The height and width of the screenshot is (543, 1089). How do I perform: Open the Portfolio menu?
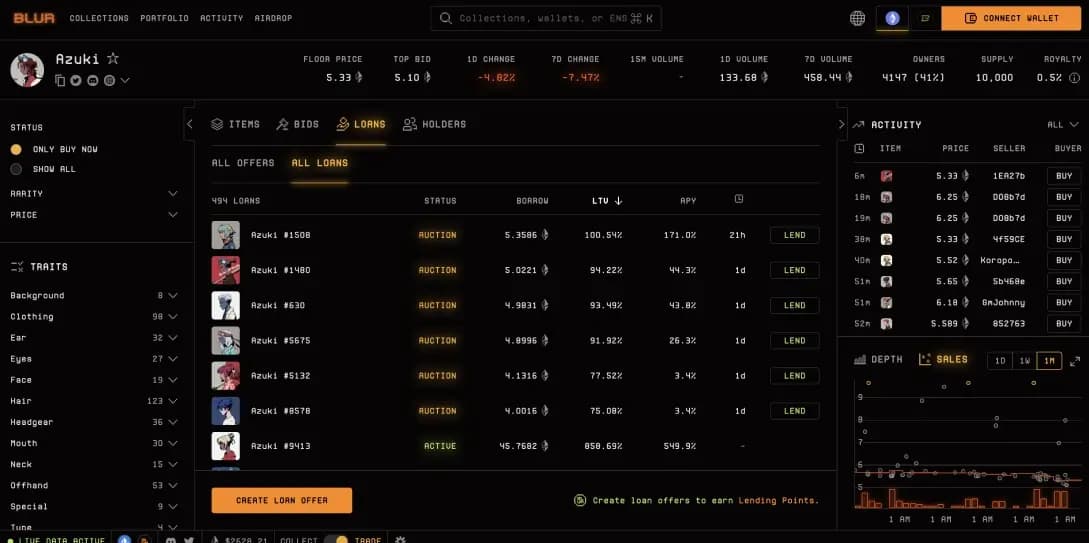coord(165,18)
